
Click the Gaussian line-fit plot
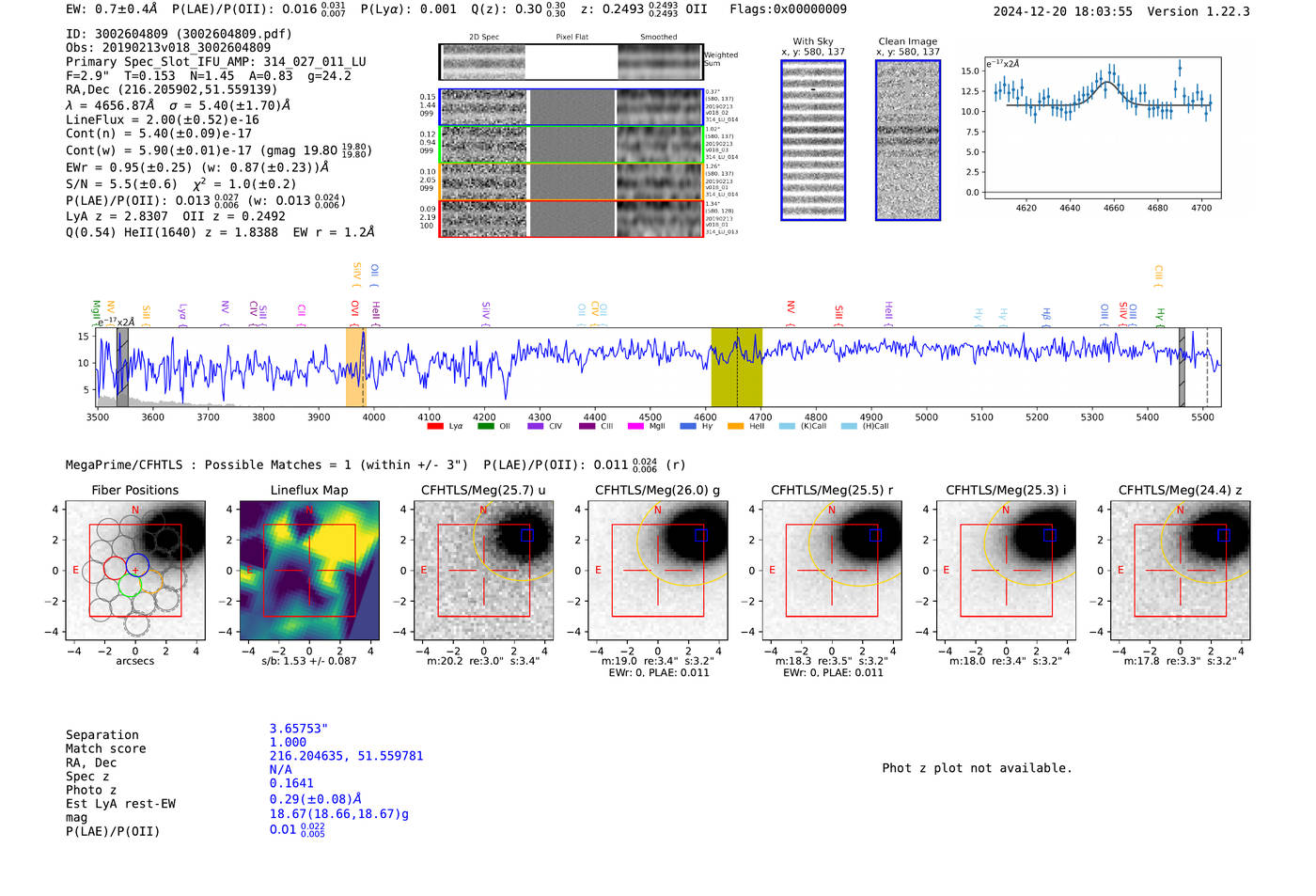pyautogui.click(x=1103, y=128)
